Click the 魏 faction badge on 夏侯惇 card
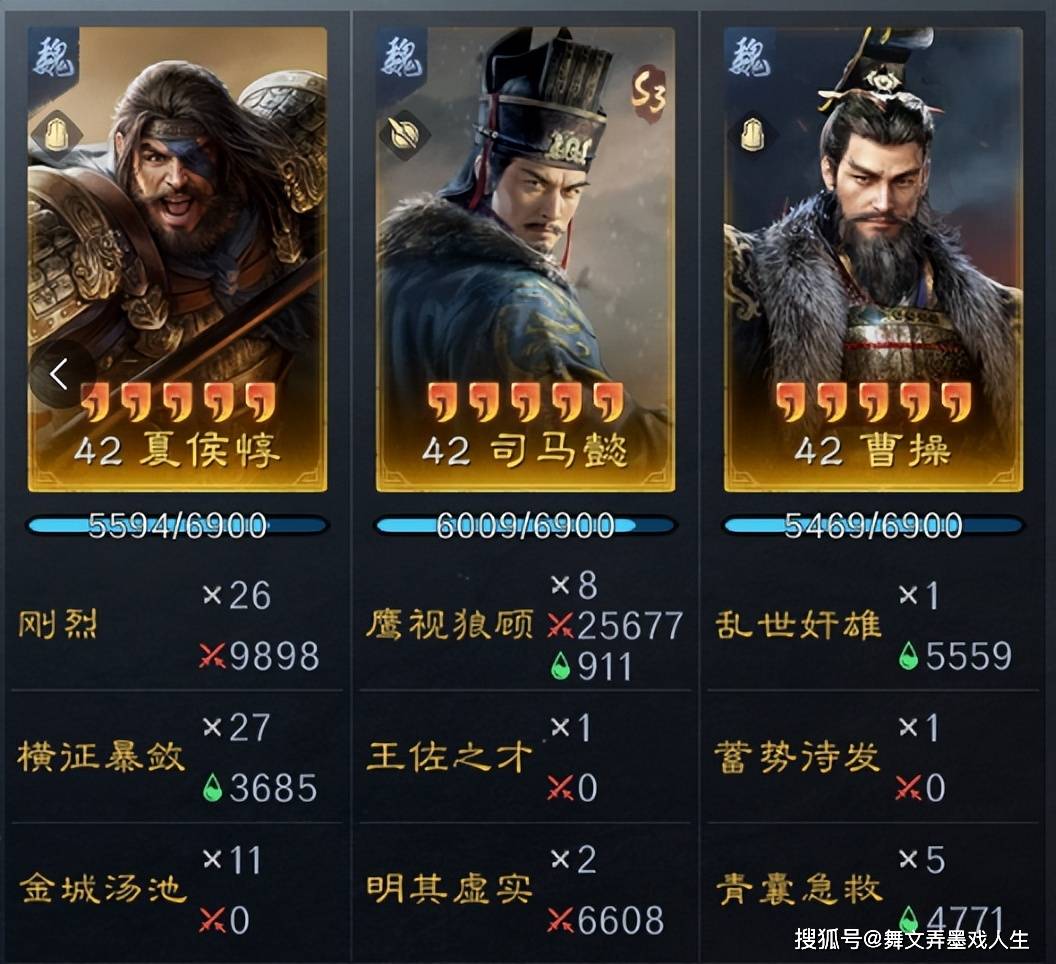Image resolution: width=1056 pixels, height=964 pixels. point(54,55)
